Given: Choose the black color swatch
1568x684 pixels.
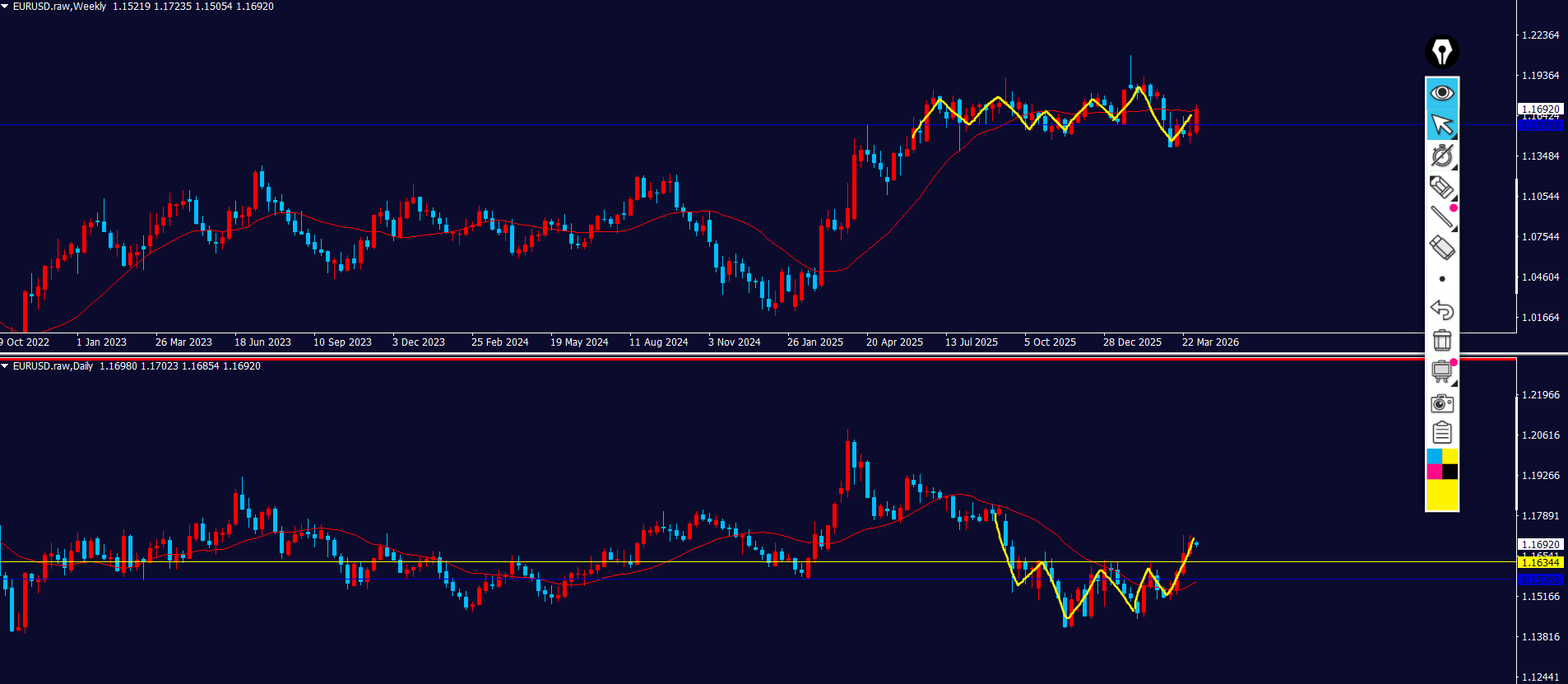Looking at the screenshot, I should tap(1450, 472).
